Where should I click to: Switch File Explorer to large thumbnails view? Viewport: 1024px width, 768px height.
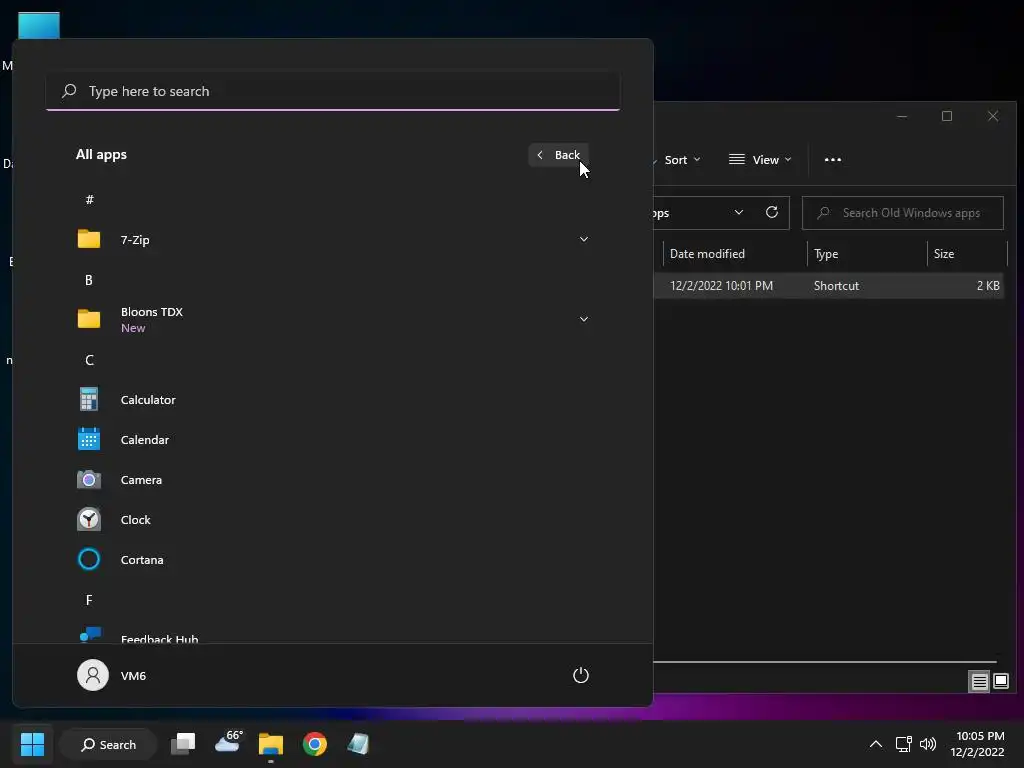click(x=1000, y=682)
